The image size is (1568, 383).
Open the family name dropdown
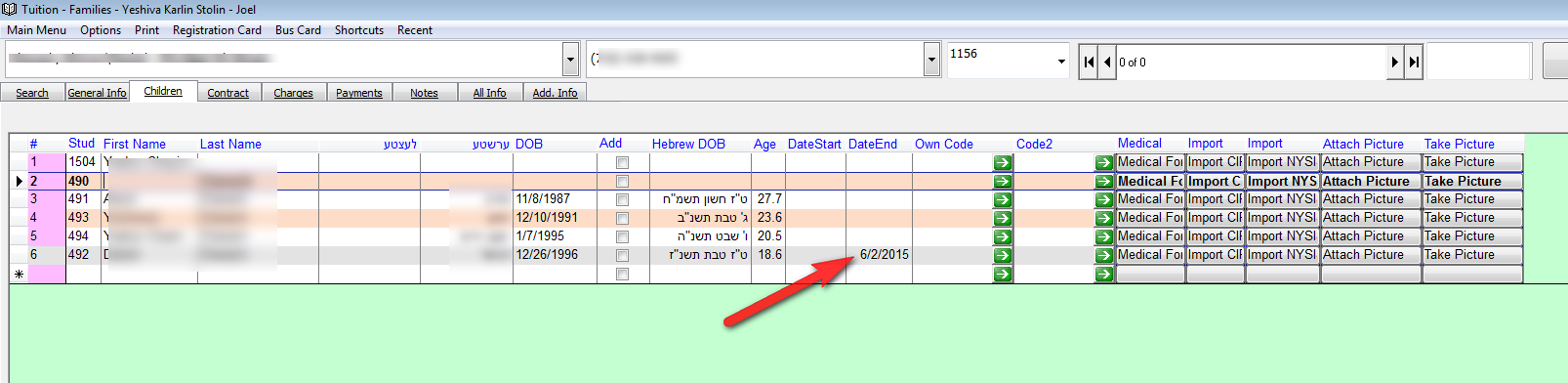point(571,61)
